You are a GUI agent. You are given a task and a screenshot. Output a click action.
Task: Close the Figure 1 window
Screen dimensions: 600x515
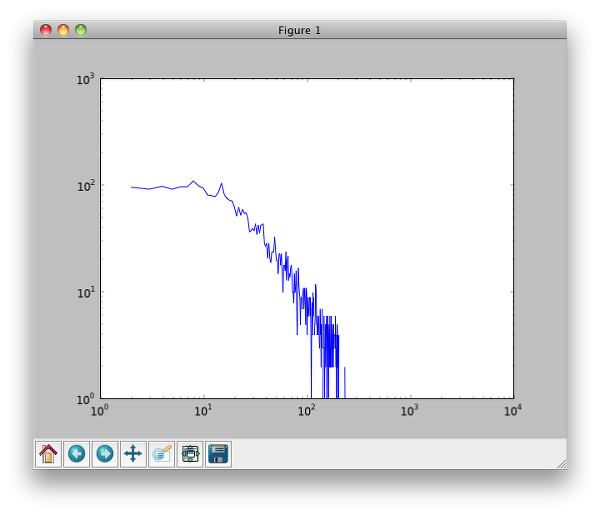pos(46,30)
